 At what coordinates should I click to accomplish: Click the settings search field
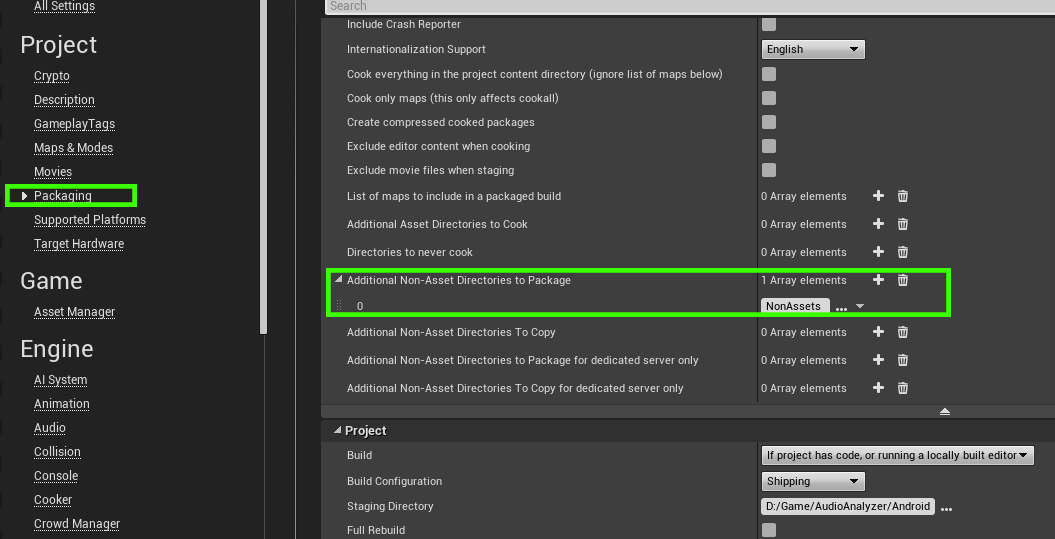click(x=690, y=6)
